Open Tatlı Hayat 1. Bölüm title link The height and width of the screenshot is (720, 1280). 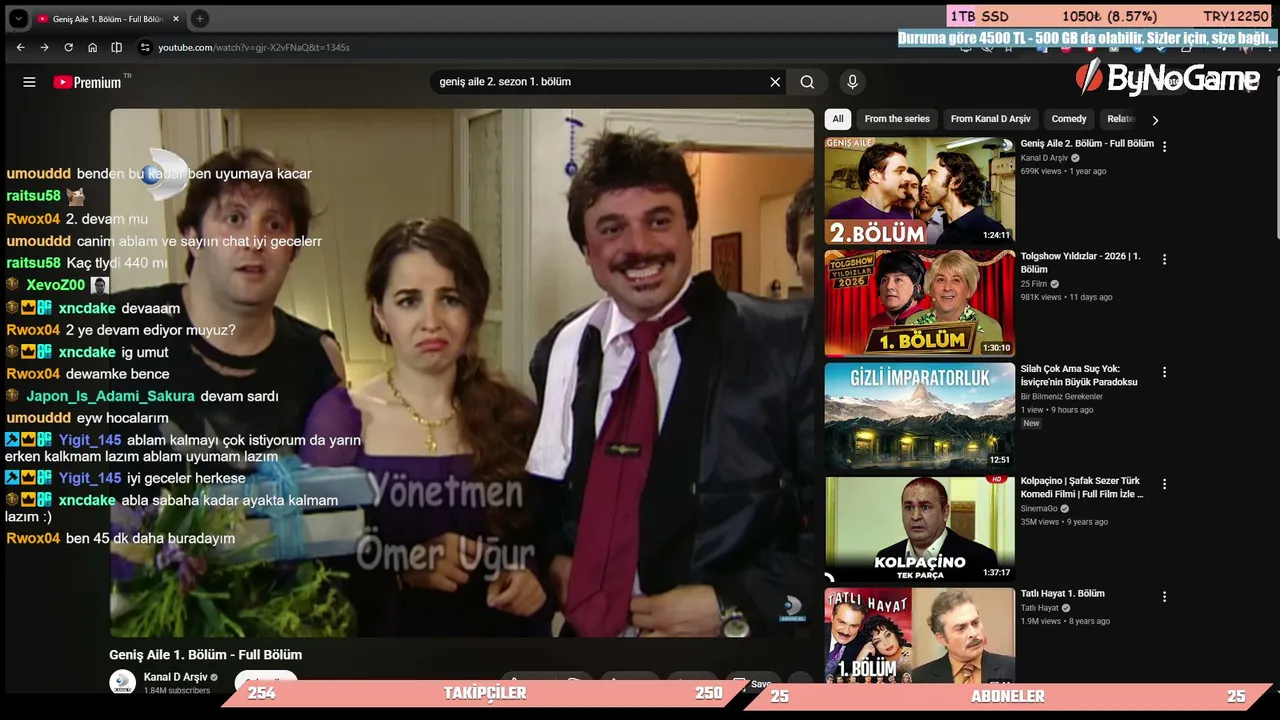pos(1062,594)
